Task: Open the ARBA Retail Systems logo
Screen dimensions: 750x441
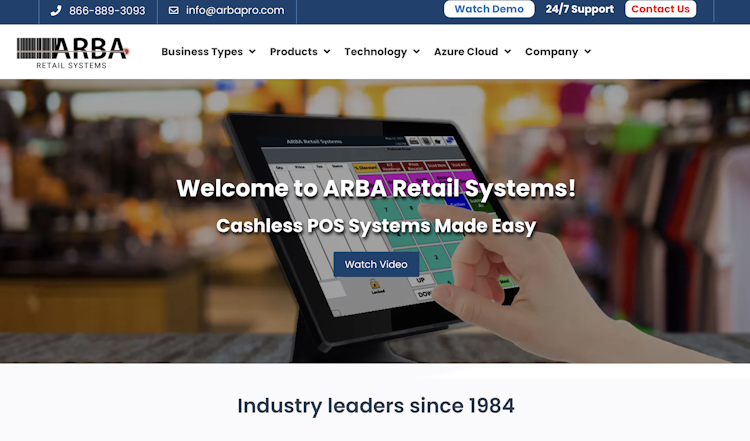Action: (x=73, y=53)
